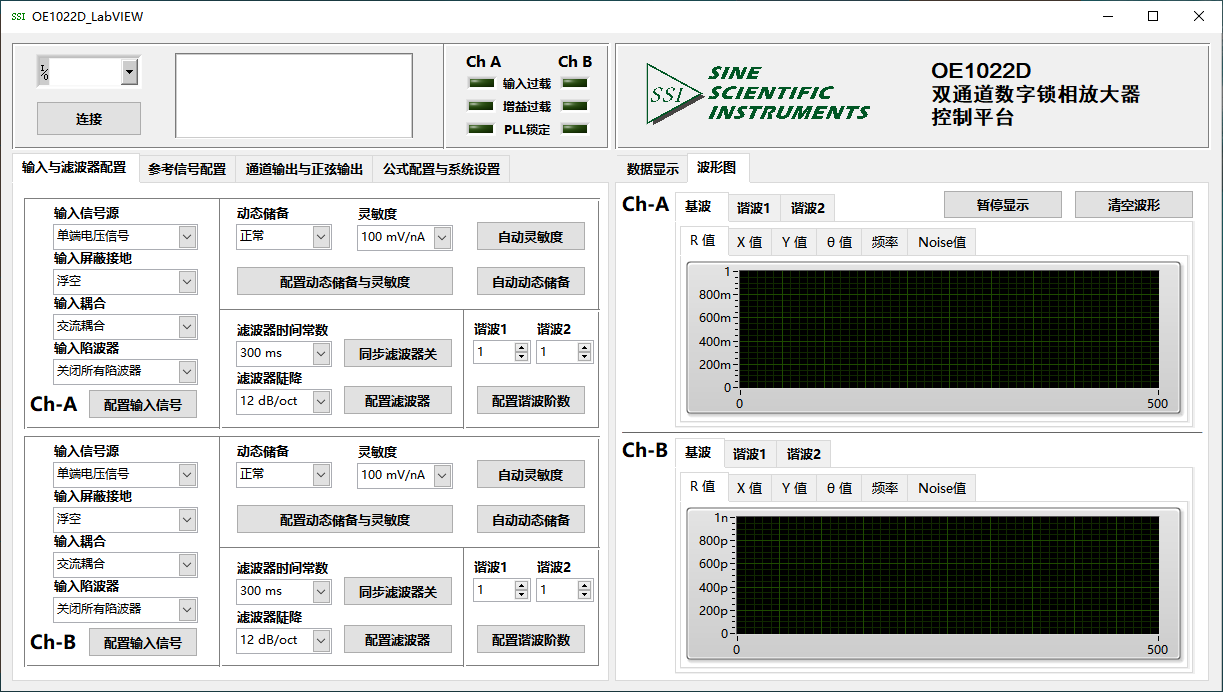Toggle the Ch-B 同步滤波器关 button
The image size is (1223, 692).
[x=398, y=592]
